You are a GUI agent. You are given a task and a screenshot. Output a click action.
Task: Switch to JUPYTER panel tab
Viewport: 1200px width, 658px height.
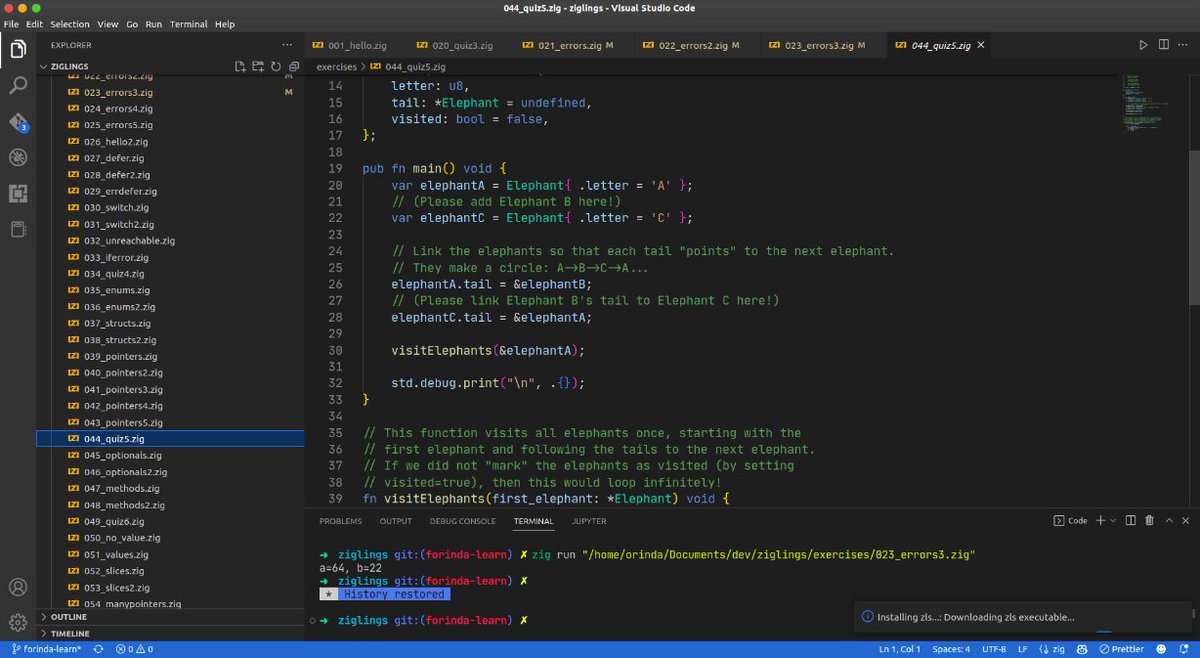tap(588, 521)
